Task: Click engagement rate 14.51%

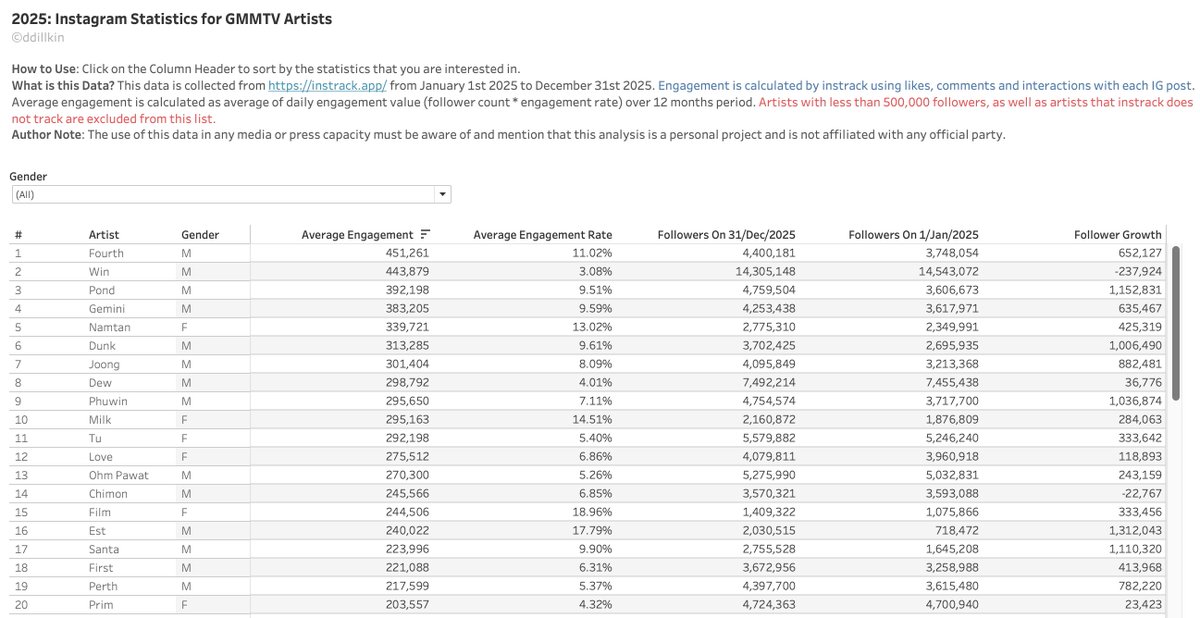Action: click(593, 420)
